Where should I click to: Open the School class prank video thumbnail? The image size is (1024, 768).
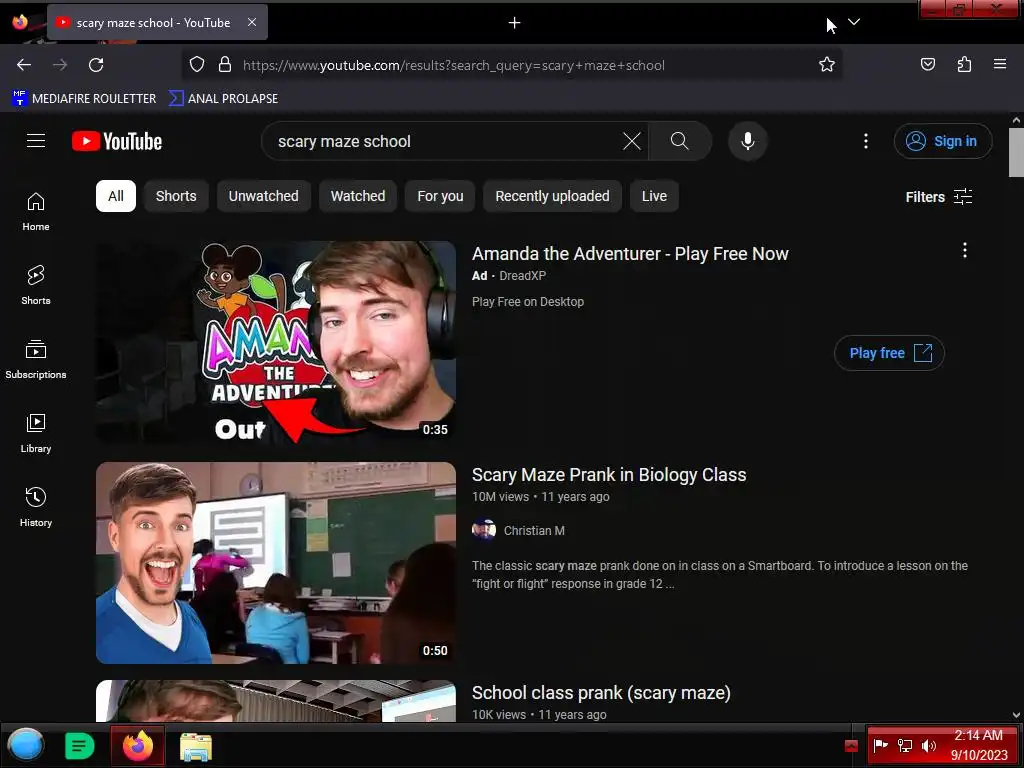click(x=276, y=701)
